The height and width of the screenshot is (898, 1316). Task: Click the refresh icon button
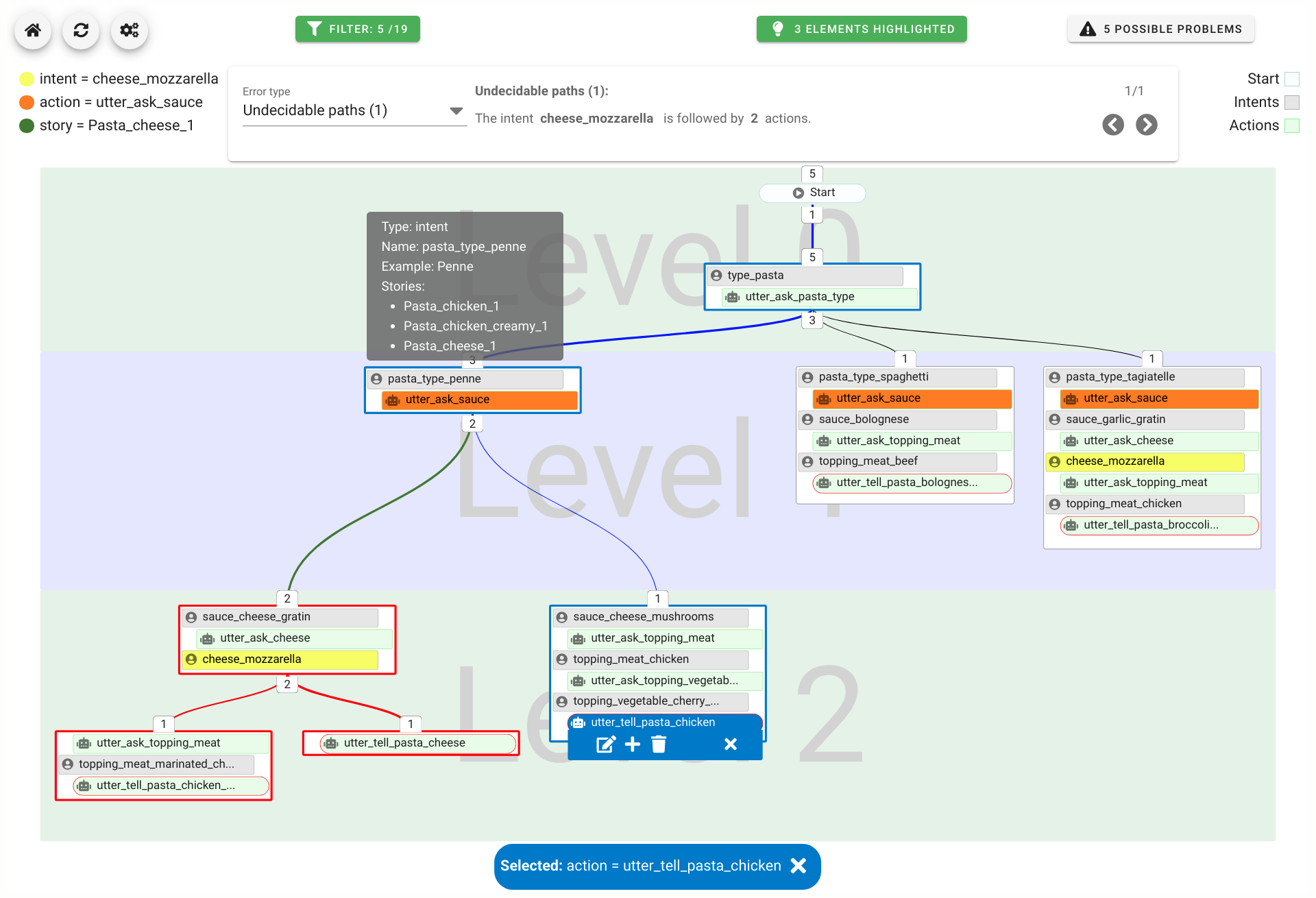click(81, 30)
